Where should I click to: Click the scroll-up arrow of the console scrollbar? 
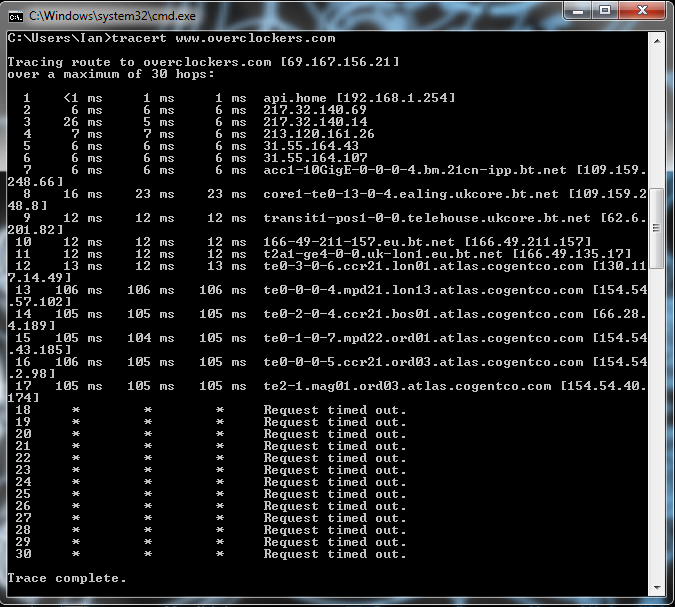657,41
